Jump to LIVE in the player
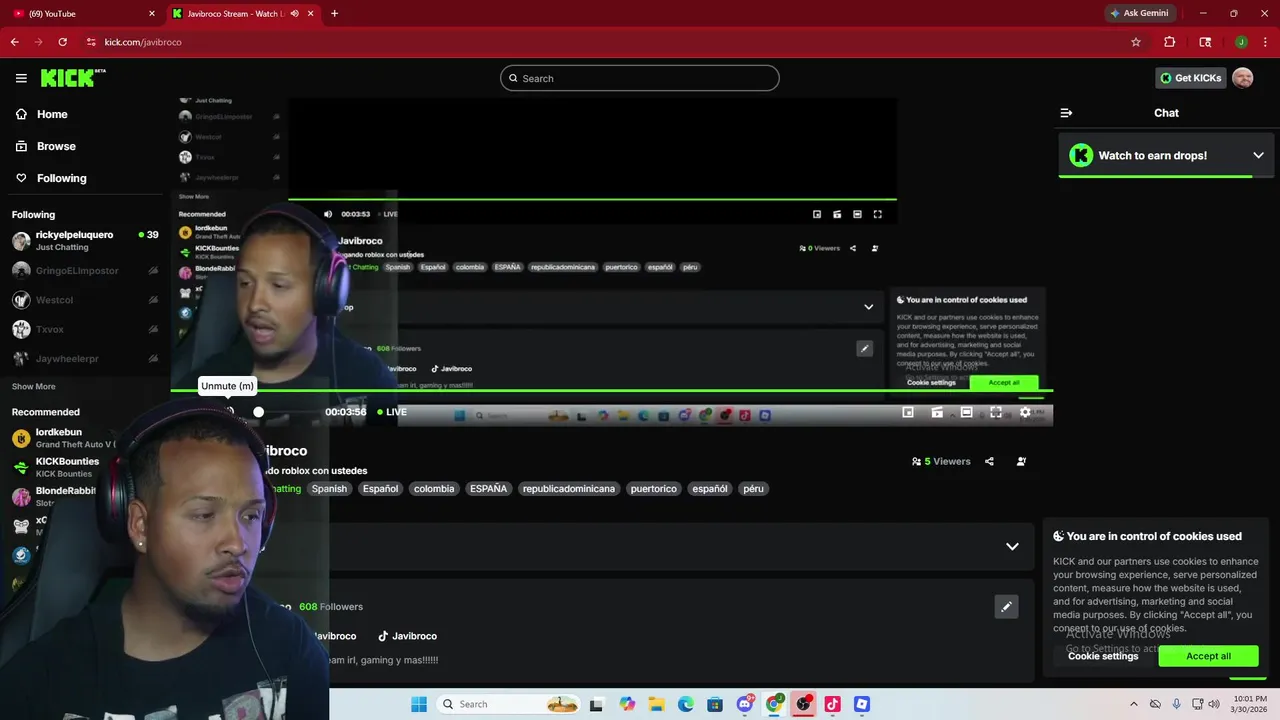 (x=392, y=412)
